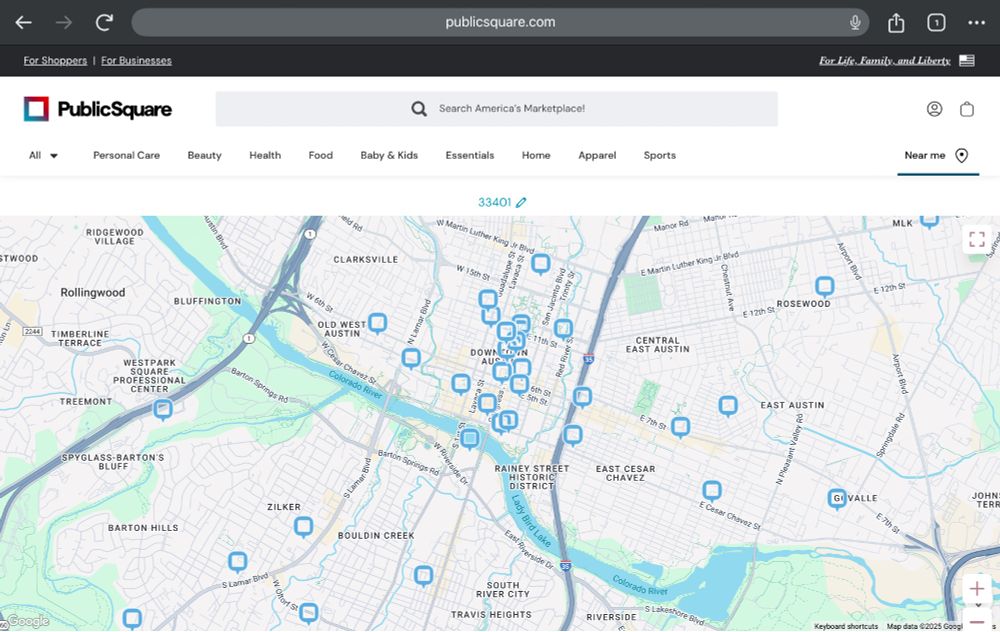
Task: Click the magnifying glass search icon
Action: coord(419,109)
